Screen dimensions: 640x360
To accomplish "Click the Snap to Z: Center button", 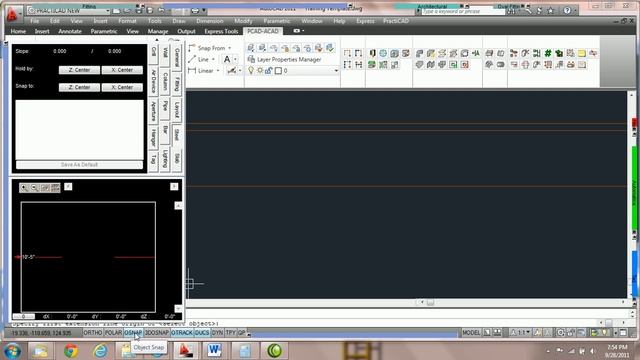I will pos(79,87).
